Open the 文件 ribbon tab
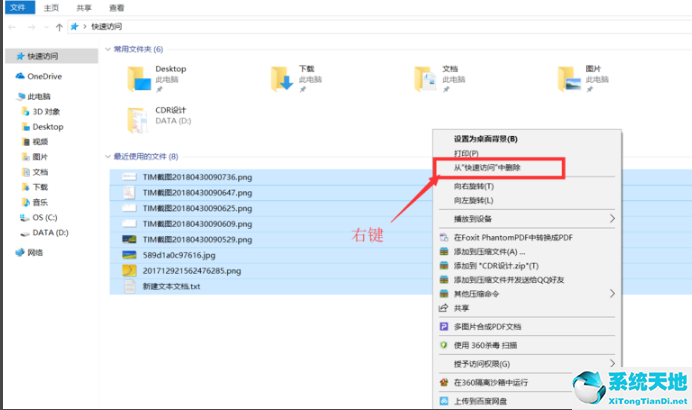 tap(19, 7)
